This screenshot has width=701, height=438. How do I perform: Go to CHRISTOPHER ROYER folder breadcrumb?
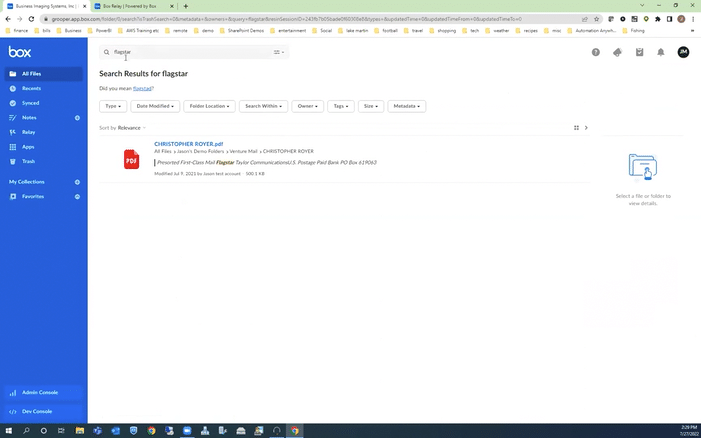point(288,152)
